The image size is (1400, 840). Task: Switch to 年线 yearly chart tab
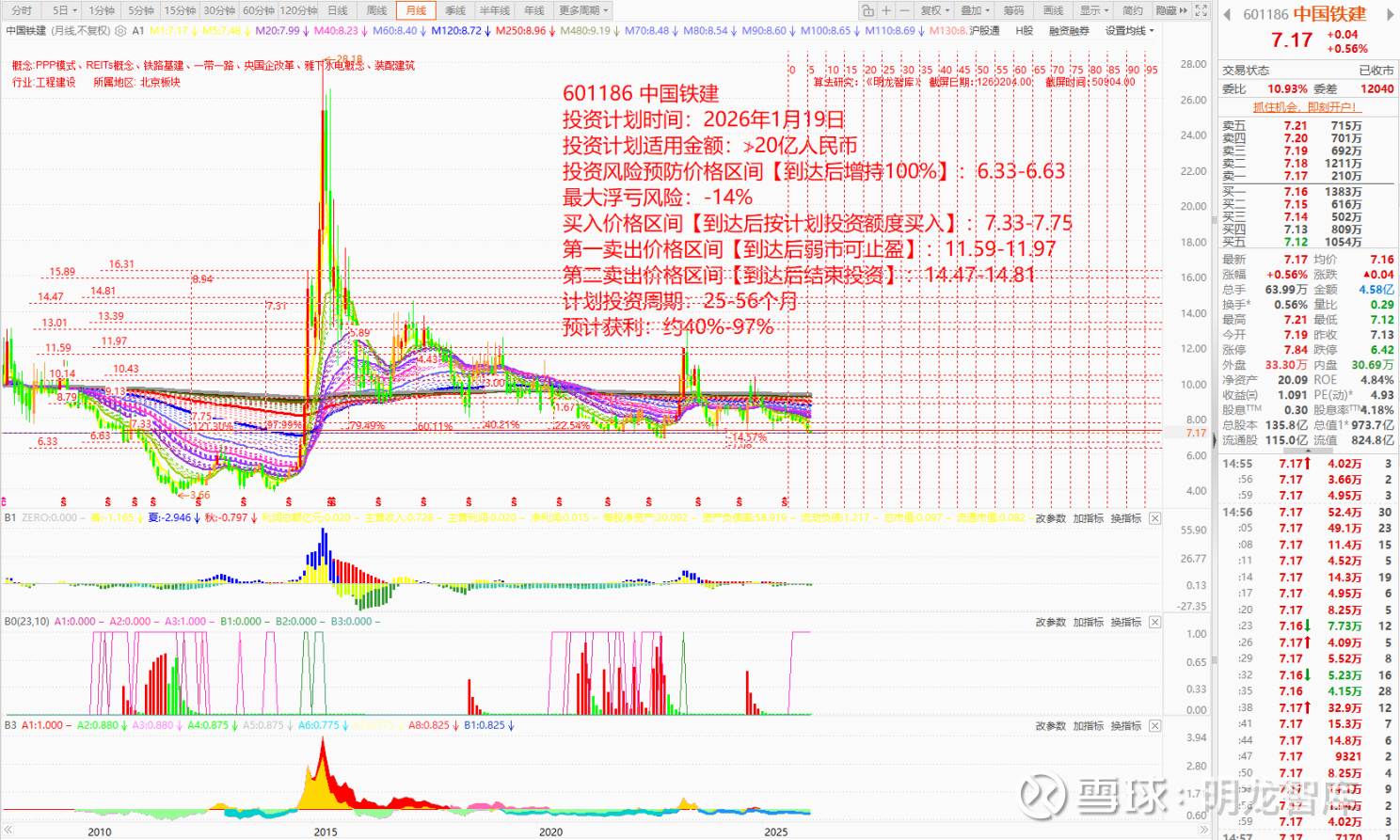(x=534, y=10)
